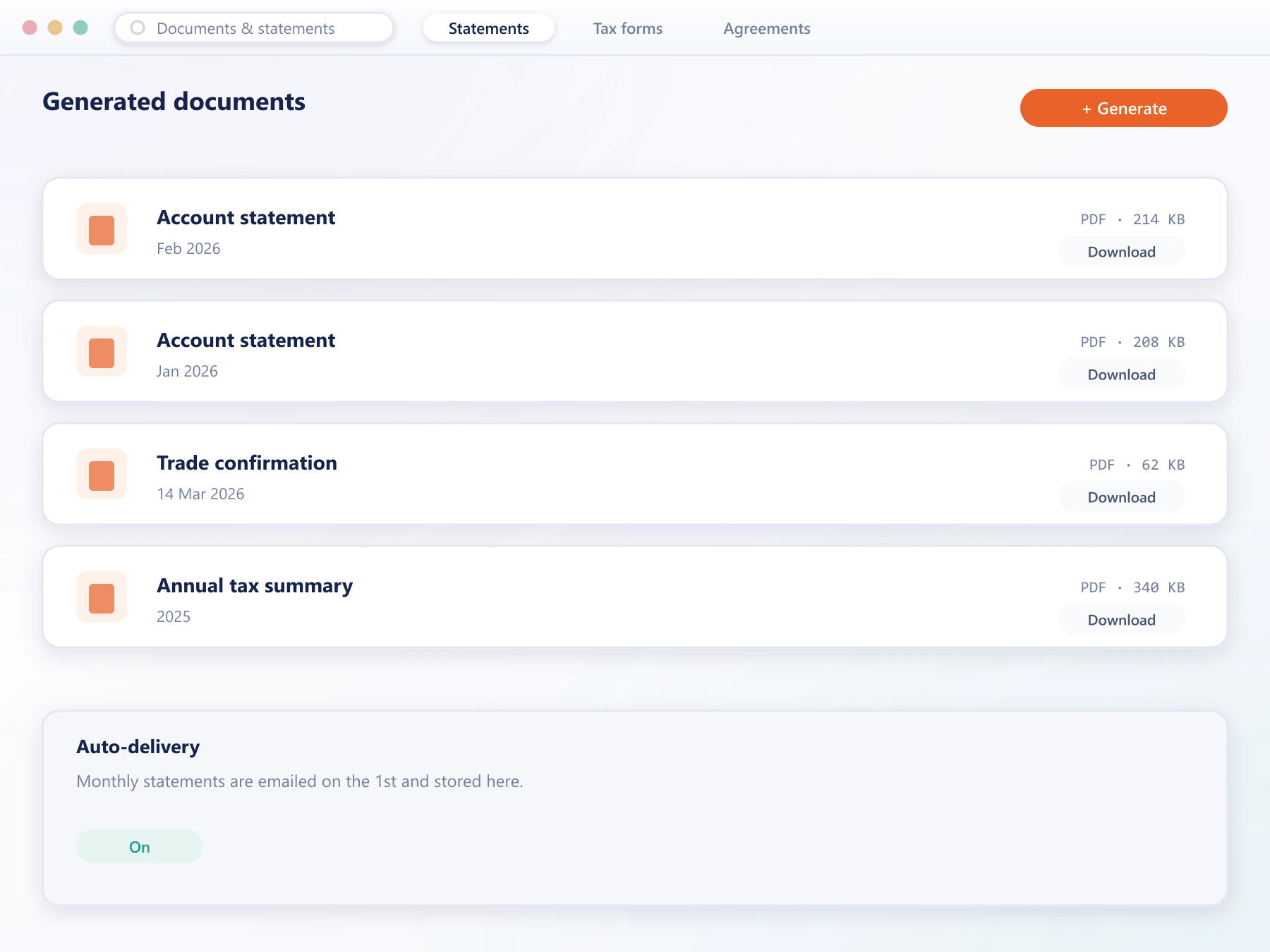The image size is (1270, 952).
Task: Click the green maximize window dot
Action: [80, 28]
